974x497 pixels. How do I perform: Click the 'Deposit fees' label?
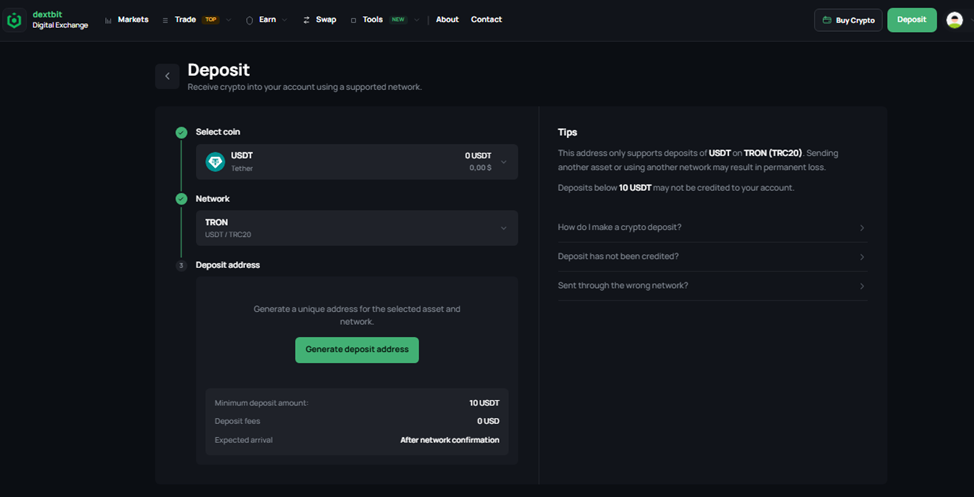click(x=237, y=421)
